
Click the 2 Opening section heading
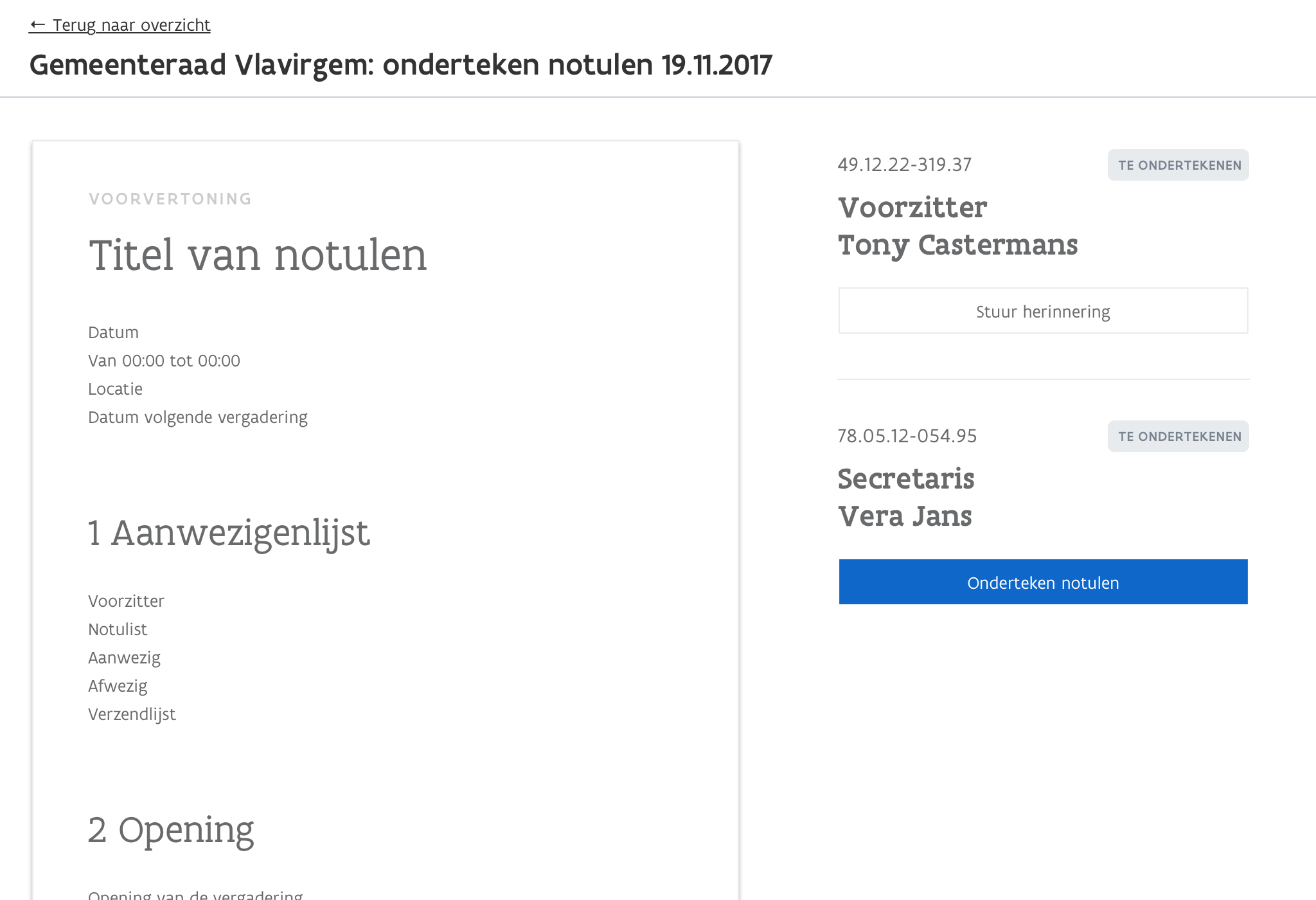pyautogui.click(x=171, y=830)
